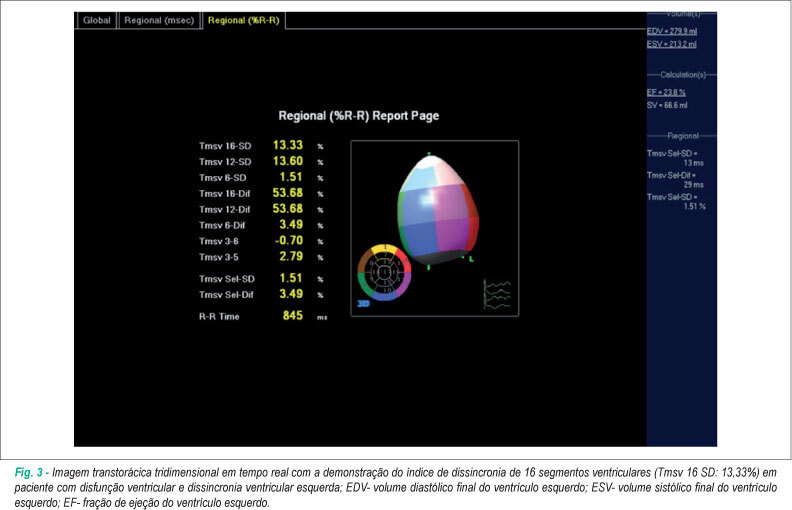This screenshot has width=792, height=510.
Task: Select the Tmsv 12-SD value 13.60
Action: (x=288, y=161)
